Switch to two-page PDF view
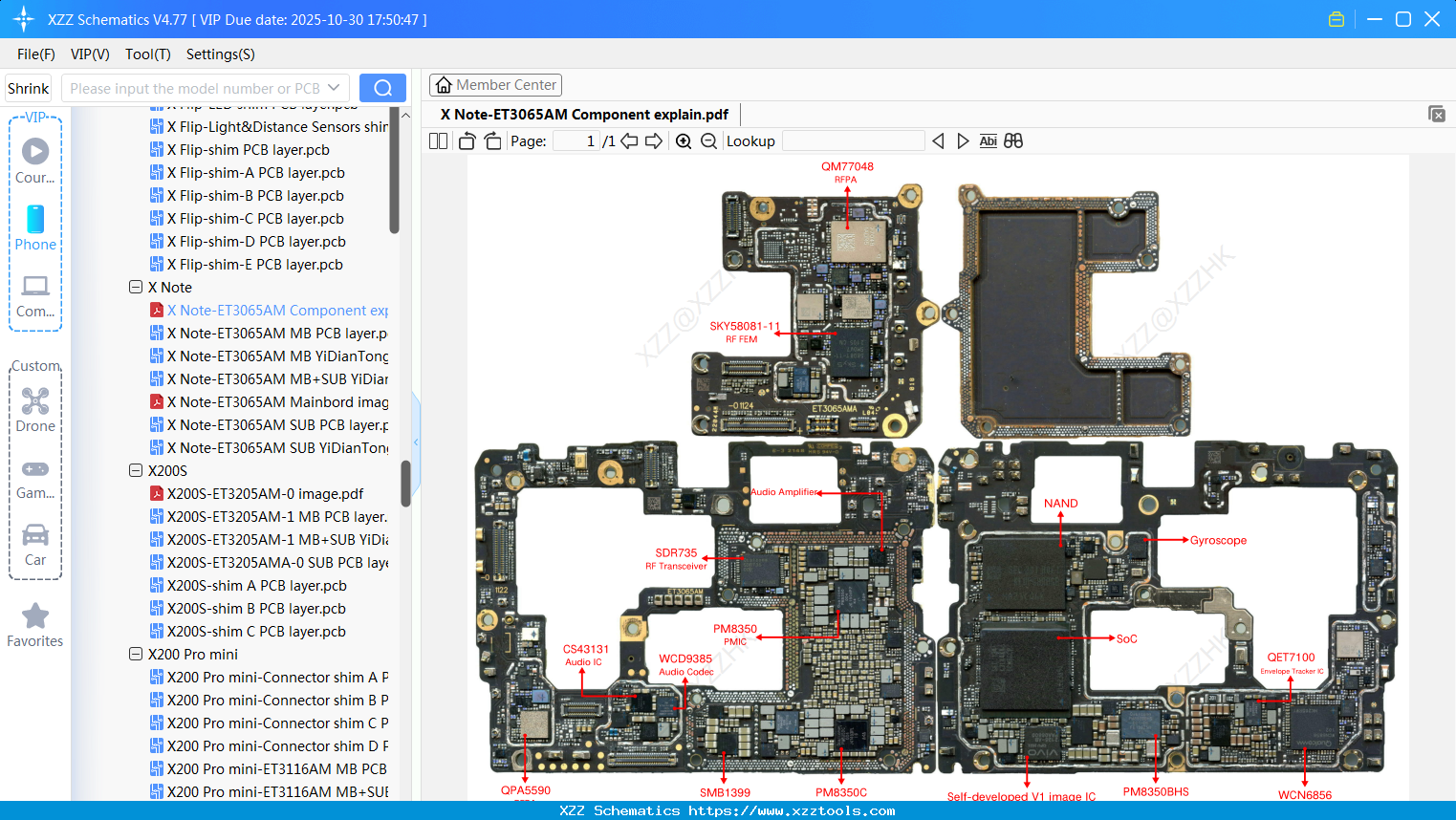The image size is (1456, 820). (437, 140)
